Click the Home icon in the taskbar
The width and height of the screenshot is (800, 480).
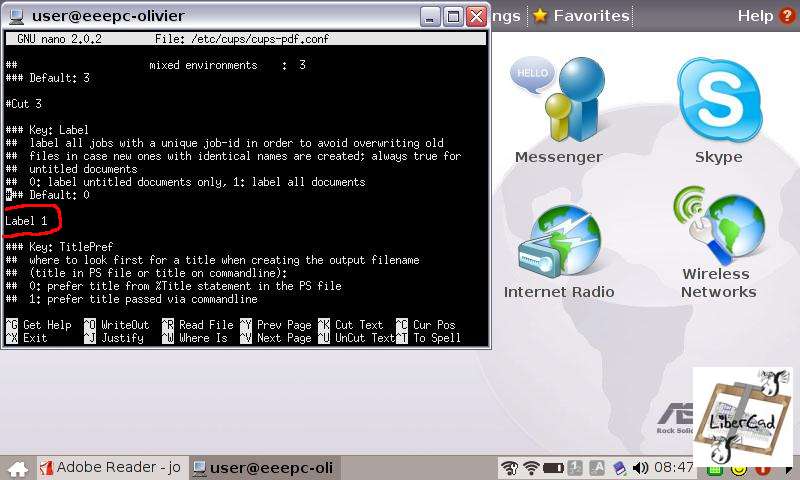pyautogui.click(x=17, y=468)
